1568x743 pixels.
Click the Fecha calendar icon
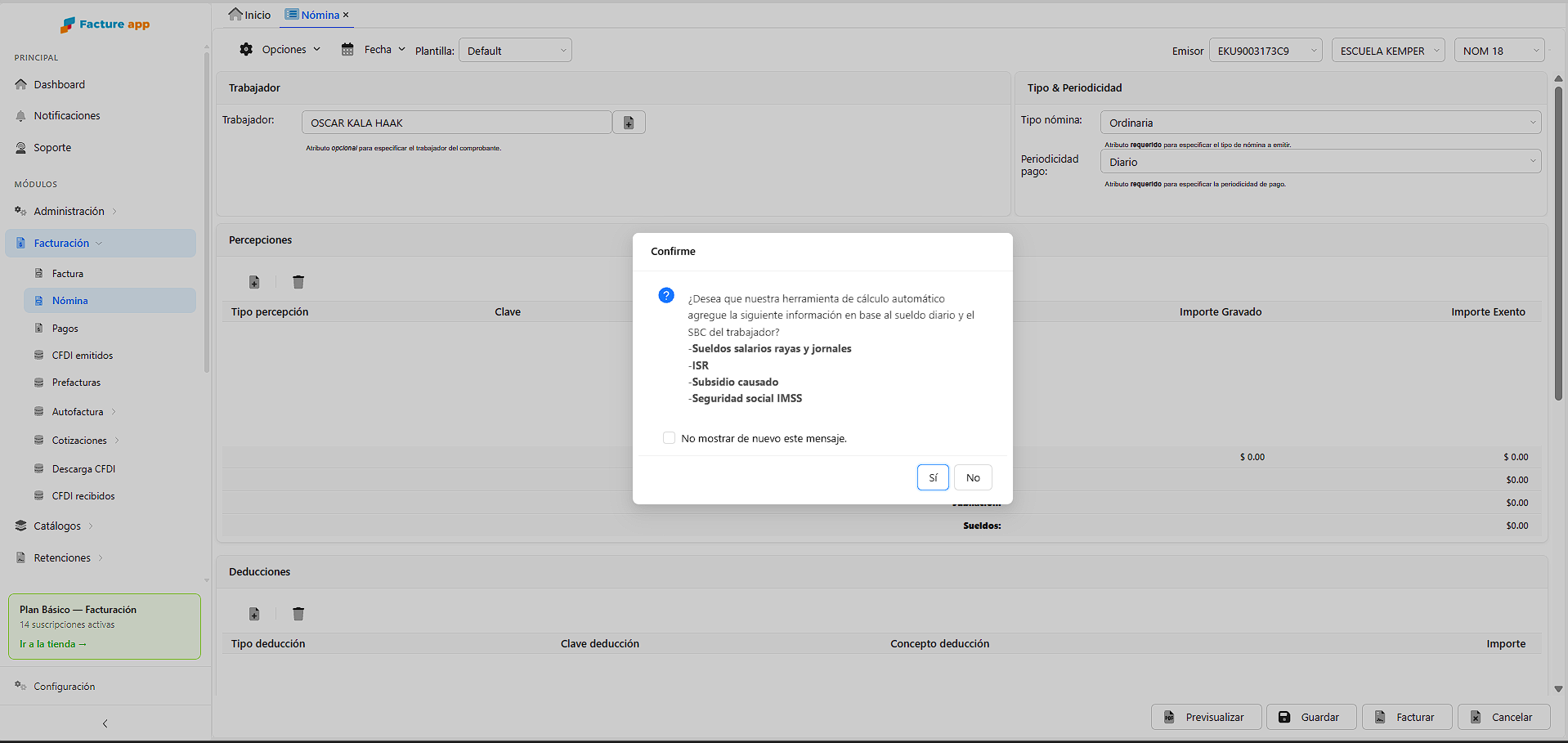(347, 49)
